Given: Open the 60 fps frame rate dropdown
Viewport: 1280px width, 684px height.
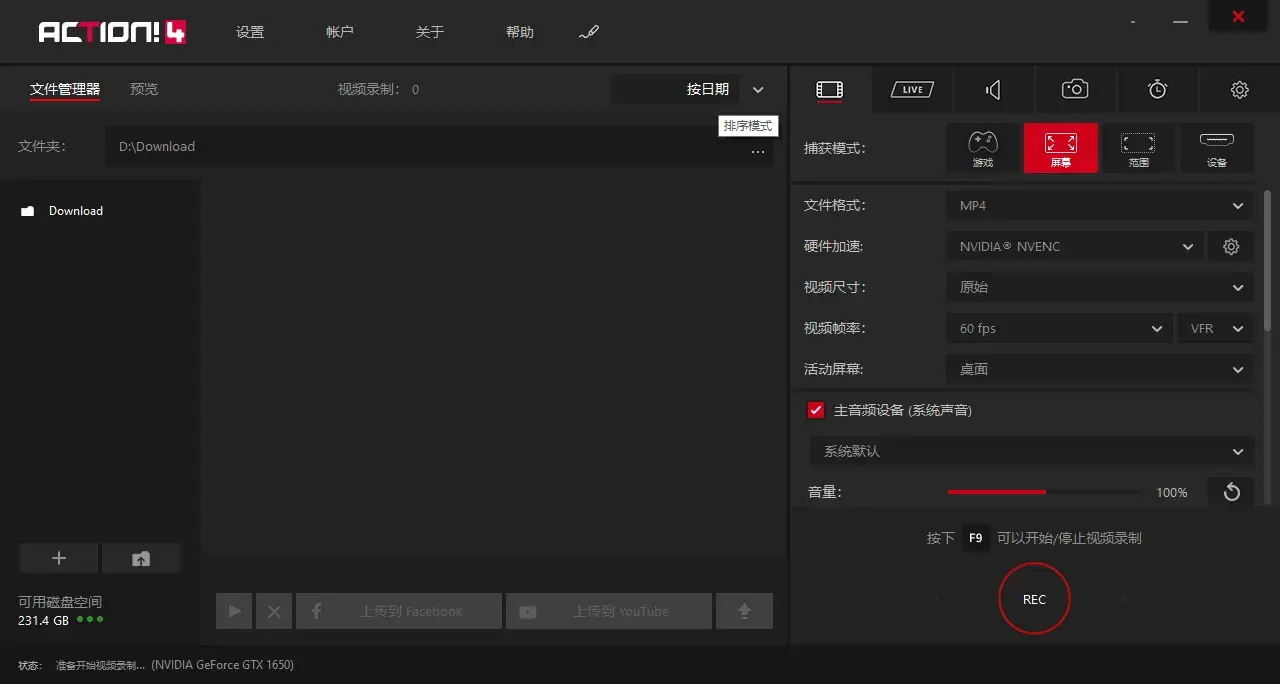Looking at the screenshot, I should [x=1059, y=329].
